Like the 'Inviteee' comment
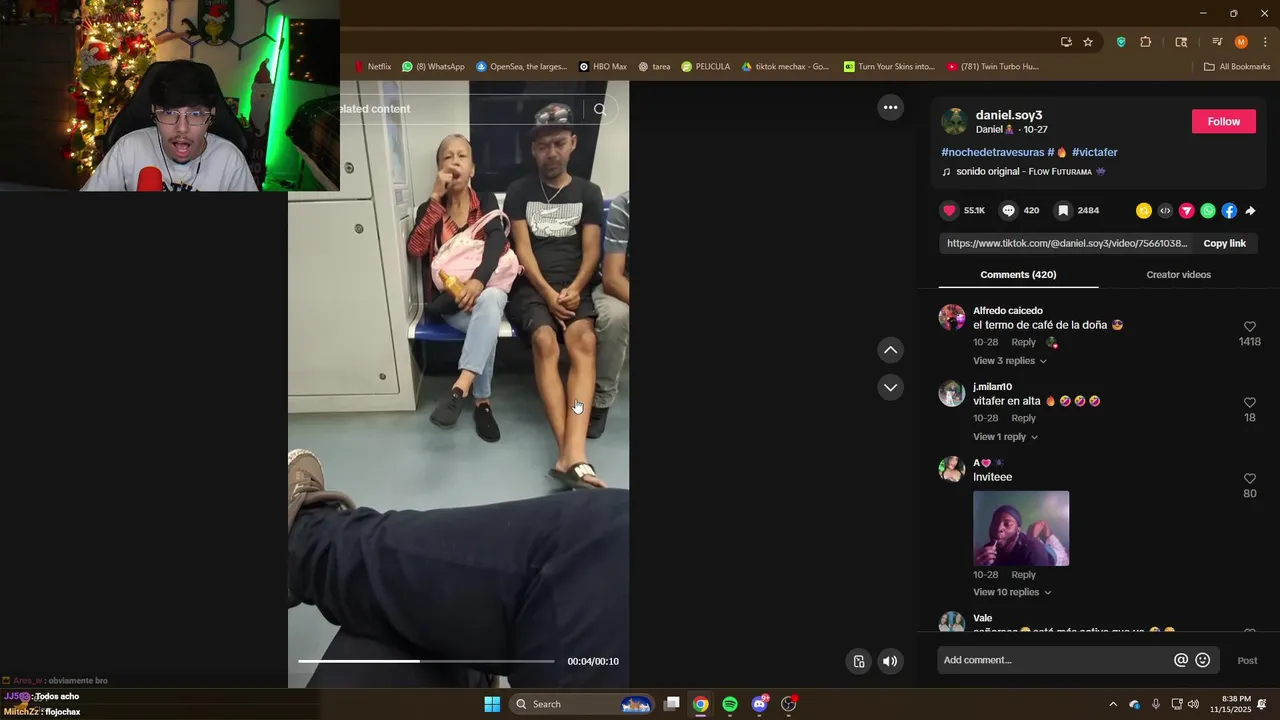Screen dimensions: 1280x720 coord(1249,479)
